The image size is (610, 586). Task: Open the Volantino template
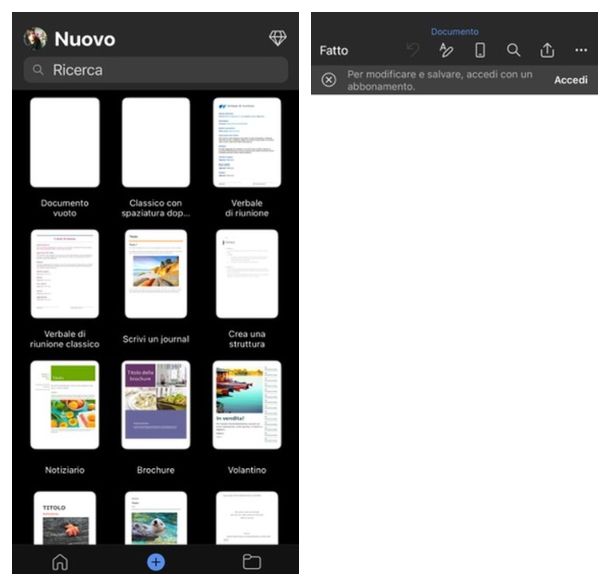[247, 405]
